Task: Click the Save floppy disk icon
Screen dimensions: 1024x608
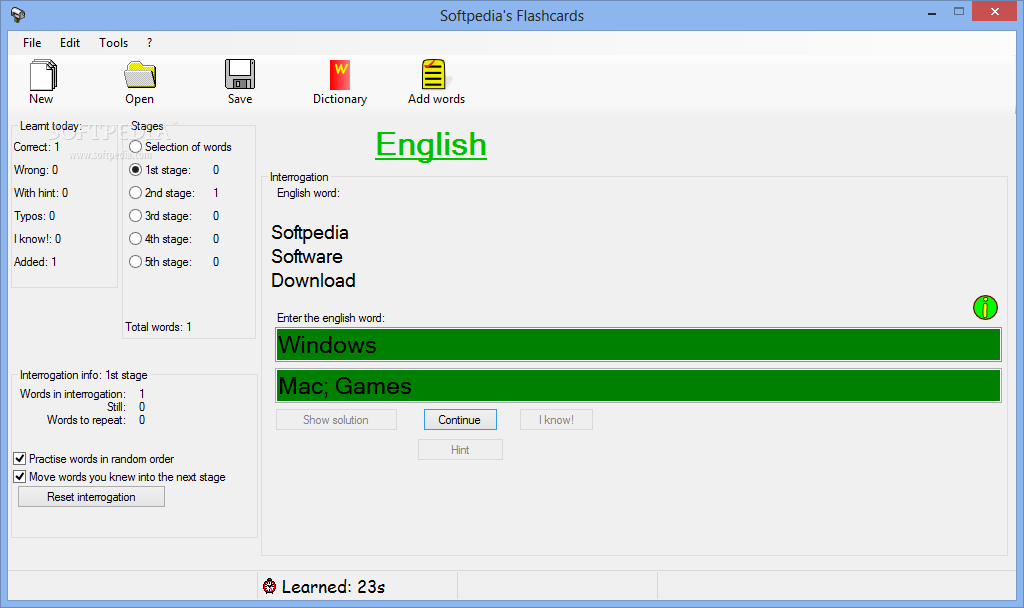Action: point(240,74)
